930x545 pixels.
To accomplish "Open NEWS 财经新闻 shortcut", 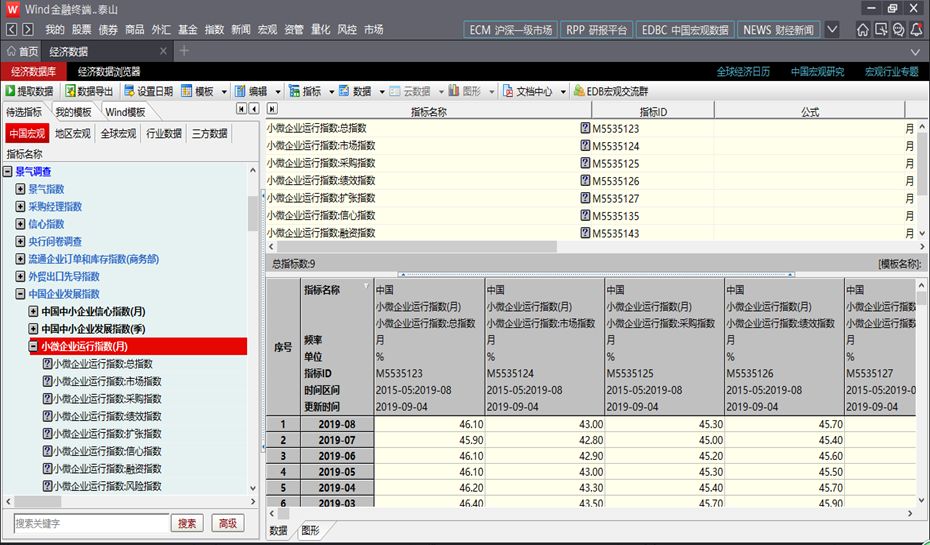I will [x=778, y=30].
